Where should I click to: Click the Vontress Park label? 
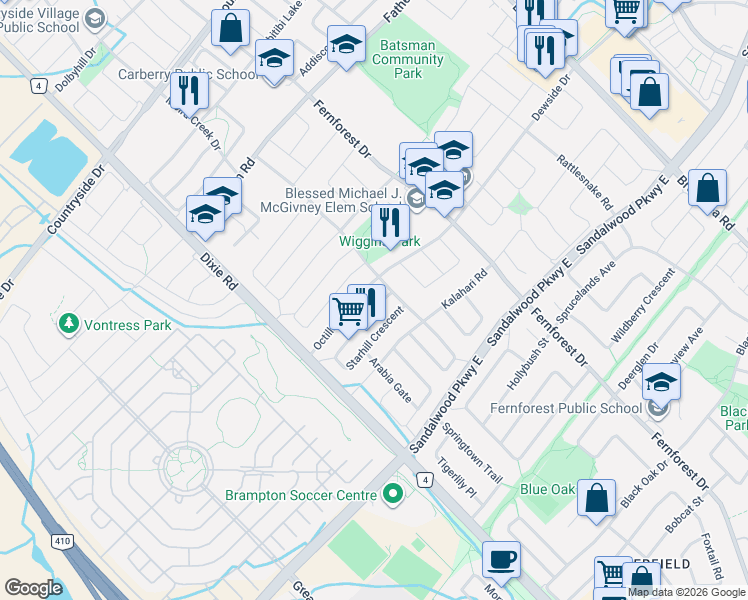127,325
